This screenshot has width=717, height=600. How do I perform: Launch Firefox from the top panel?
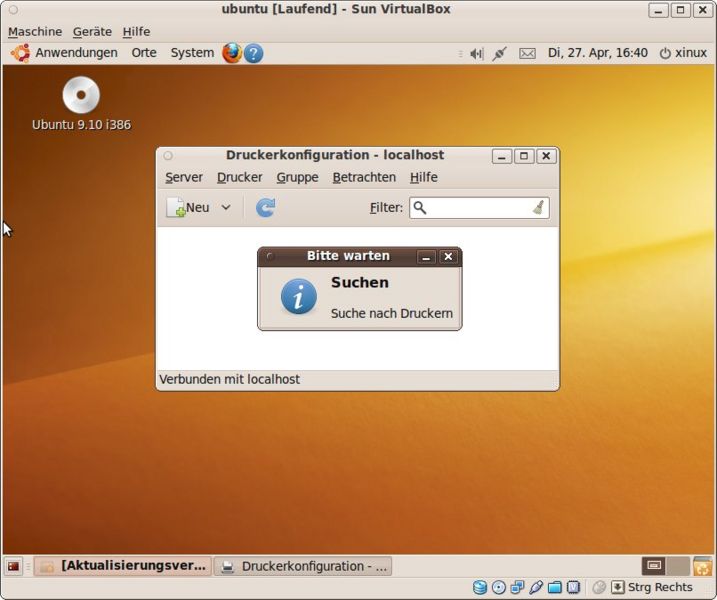pos(232,53)
